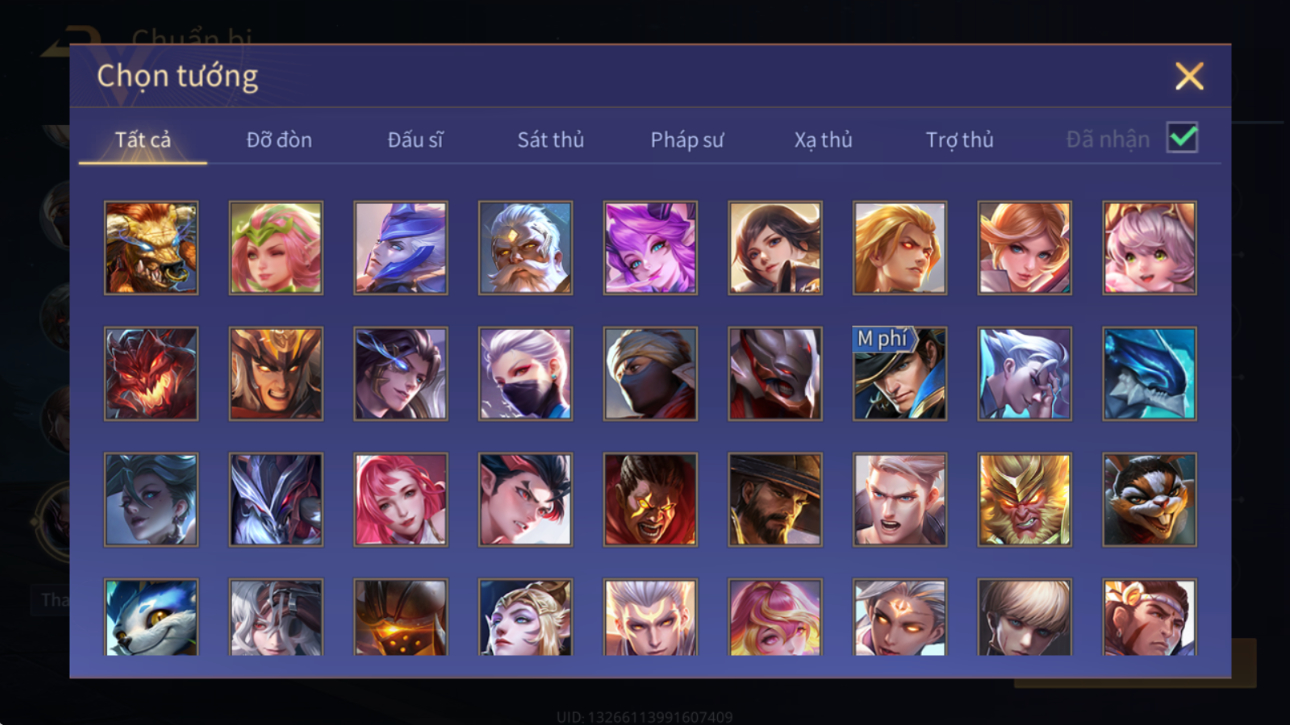This screenshot has height=725, width=1290.
Task: Select the orange lion beast hero portrait
Action: click(151, 248)
